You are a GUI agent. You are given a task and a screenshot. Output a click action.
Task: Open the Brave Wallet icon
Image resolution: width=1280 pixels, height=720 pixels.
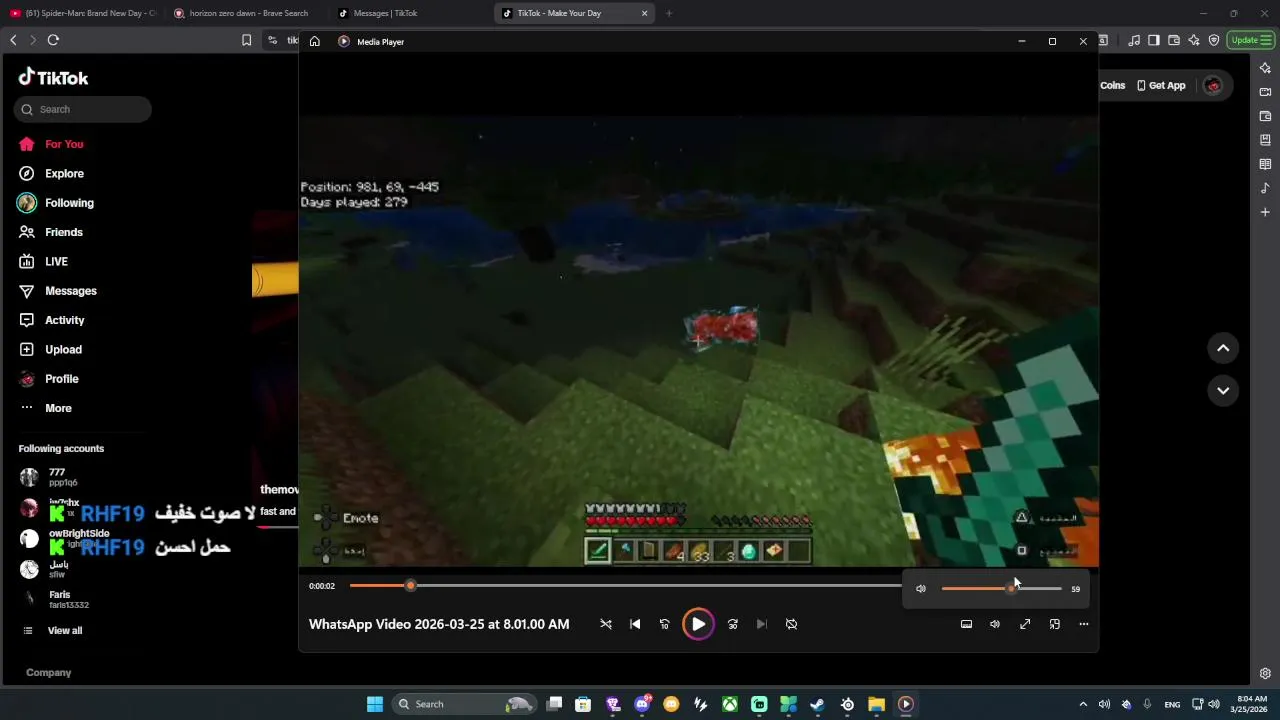(x=1174, y=40)
